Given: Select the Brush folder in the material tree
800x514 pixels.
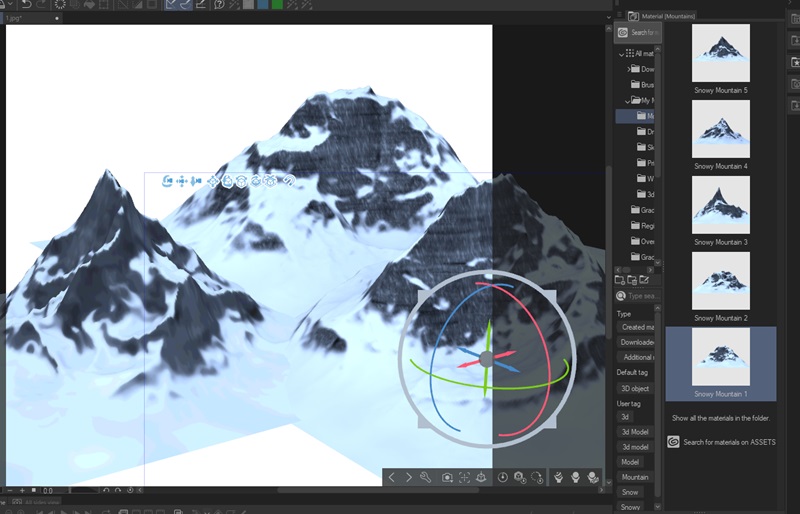Looking at the screenshot, I should pos(642,85).
